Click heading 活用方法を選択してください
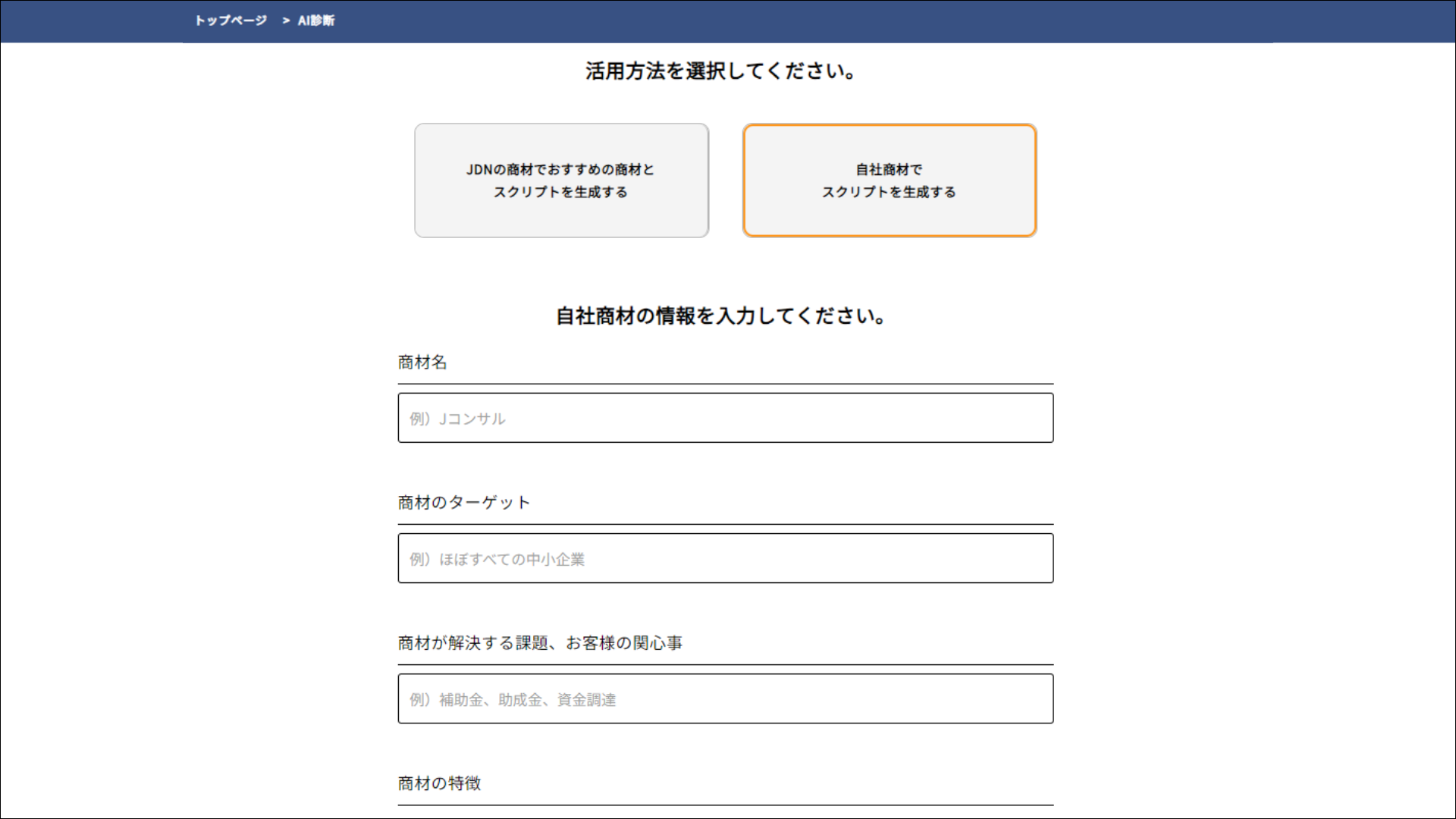This screenshot has width=1456, height=819. tap(720, 71)
